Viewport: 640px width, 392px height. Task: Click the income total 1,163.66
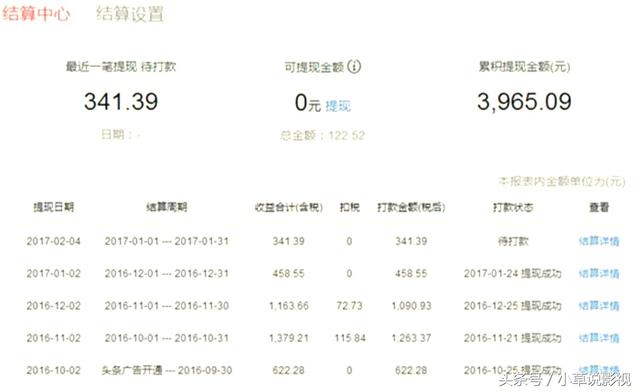click(x=289, y=306)
